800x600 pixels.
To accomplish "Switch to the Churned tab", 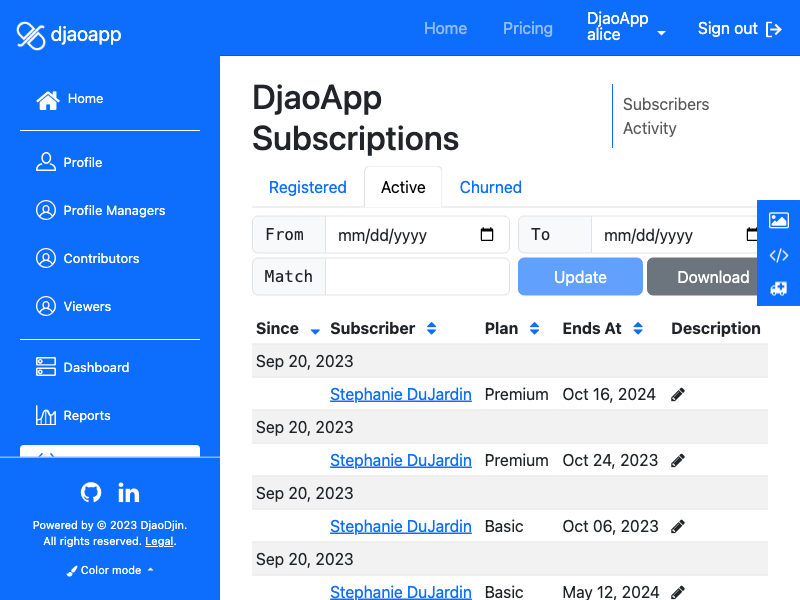I will pos(491,187).
